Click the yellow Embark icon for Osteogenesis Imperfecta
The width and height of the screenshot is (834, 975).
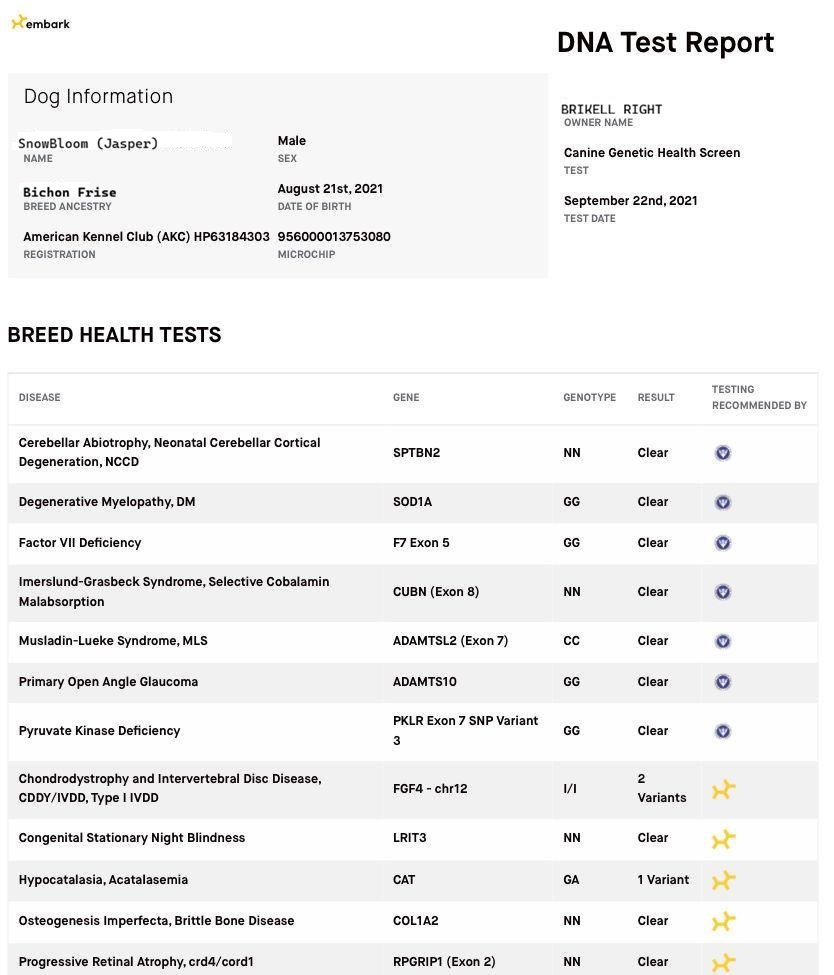(x=723, y=921)
